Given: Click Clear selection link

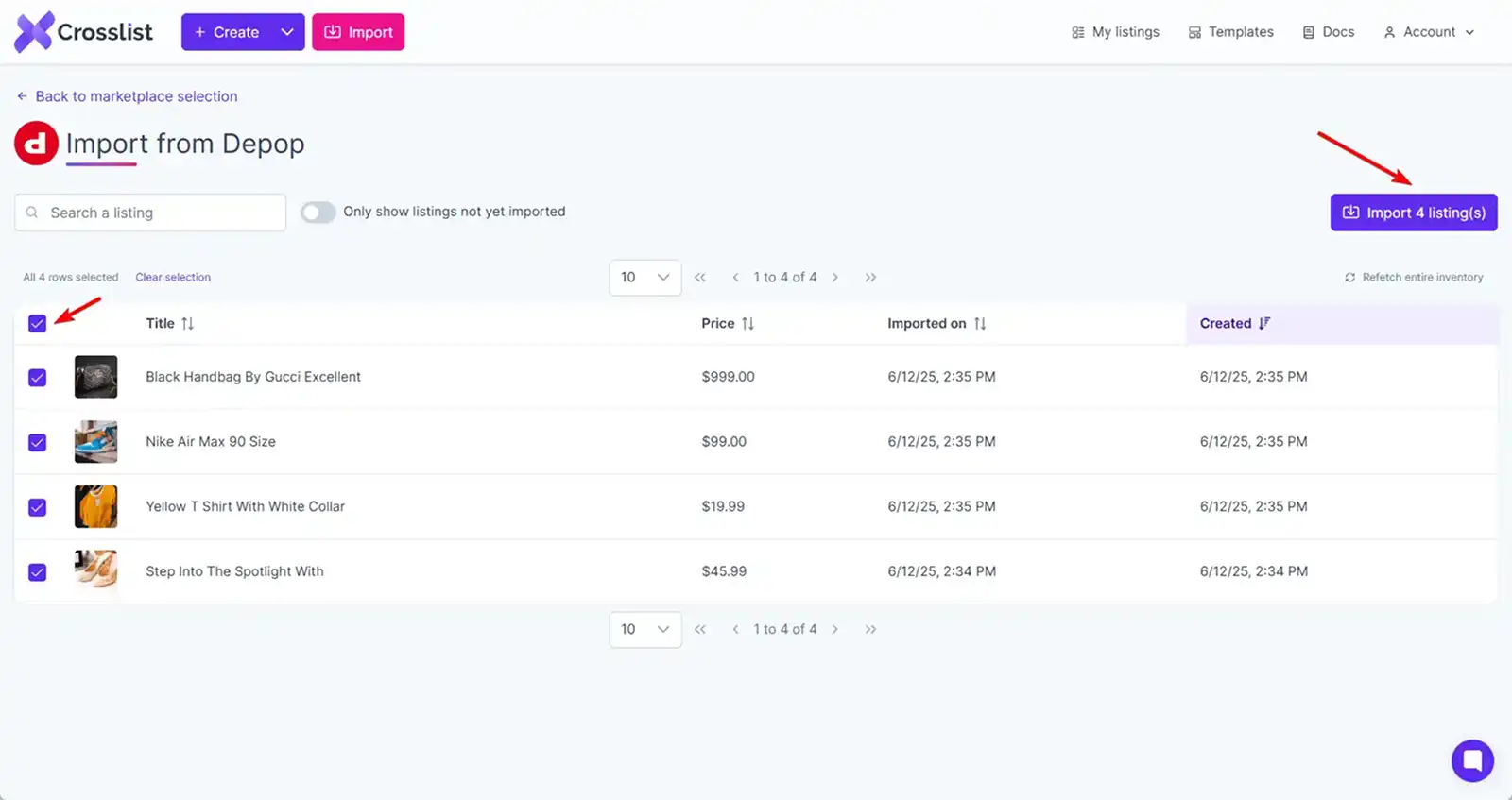Looking at the screenshot, I should pos(173,278).
